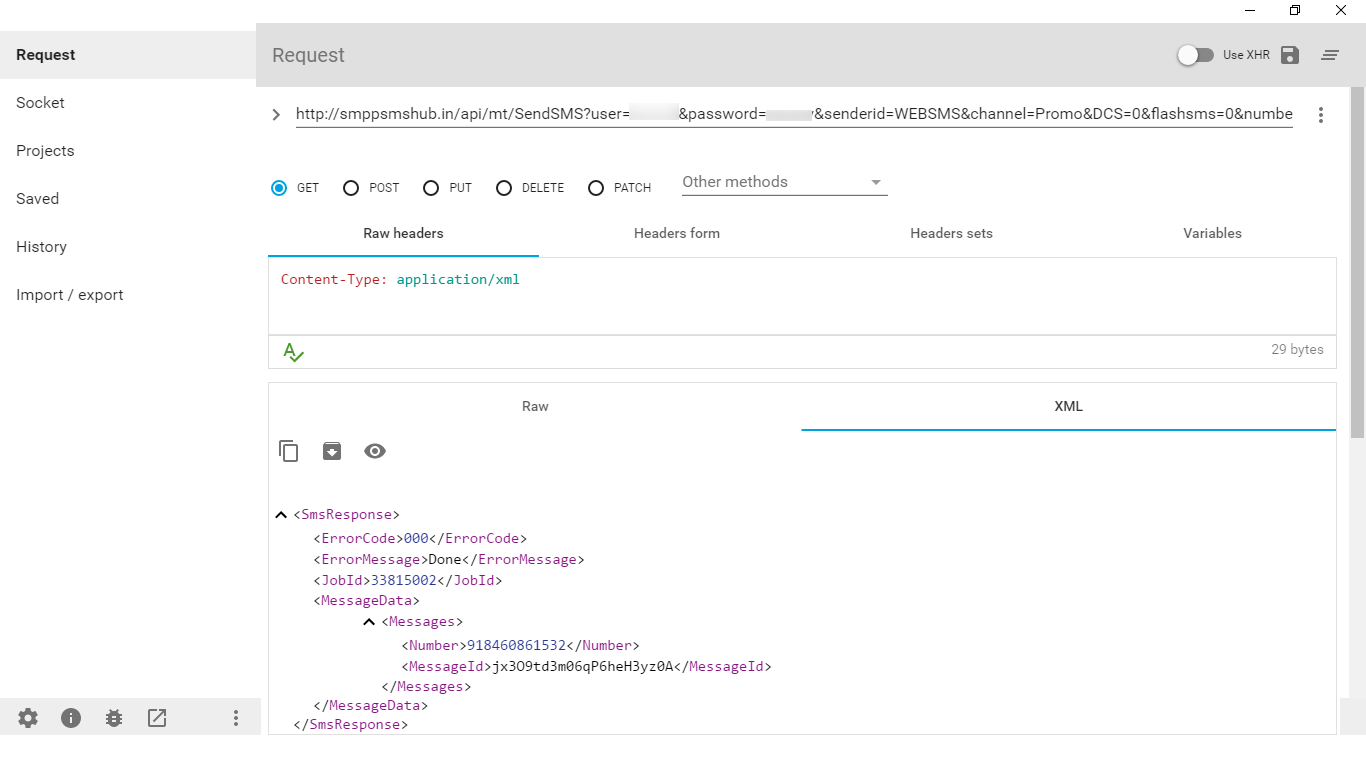Open History in the sidebar
This screenshot has width=1366, height=768.
[x=42, y=247]
